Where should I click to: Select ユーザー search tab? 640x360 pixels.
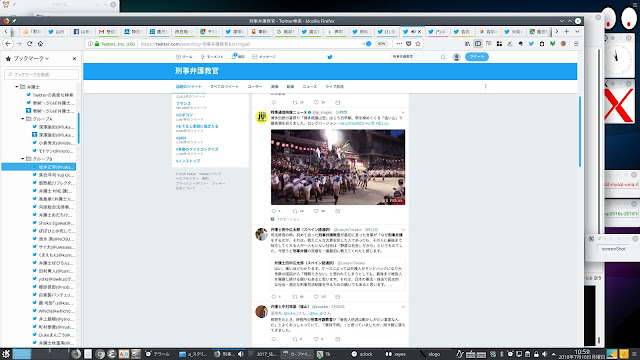[x=254, y=87]
